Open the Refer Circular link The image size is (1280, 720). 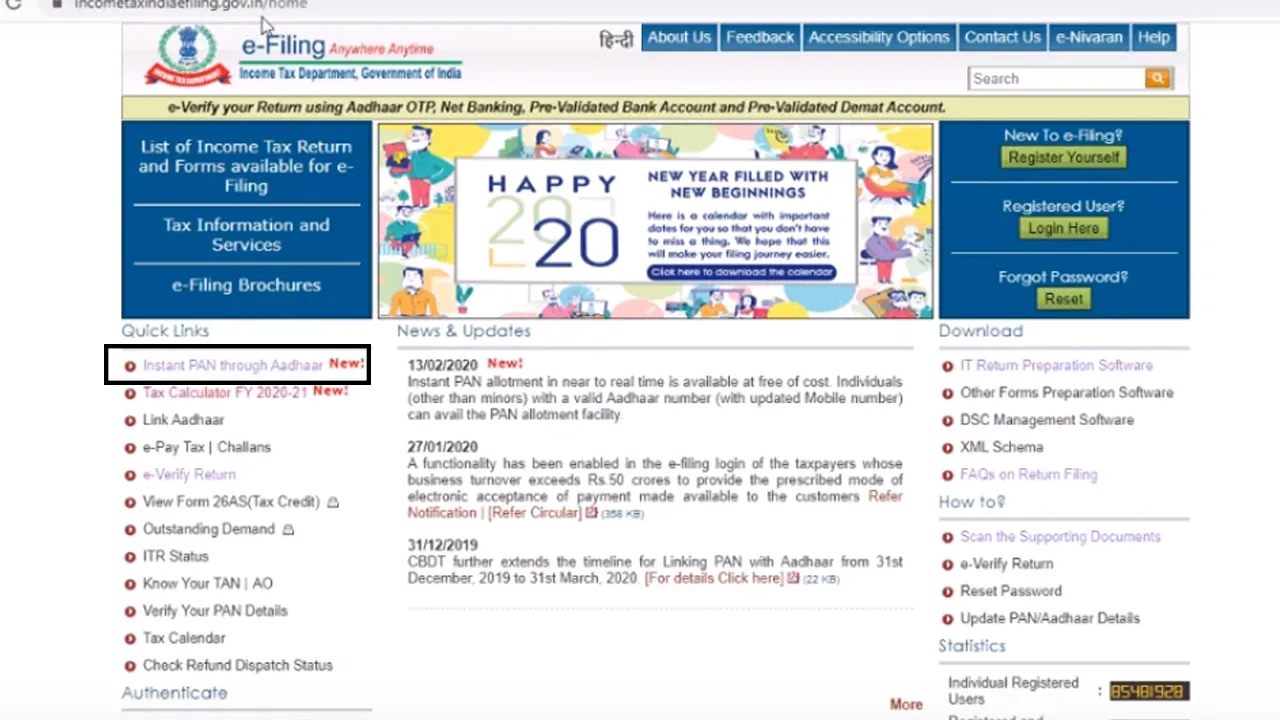coord(534,513)
